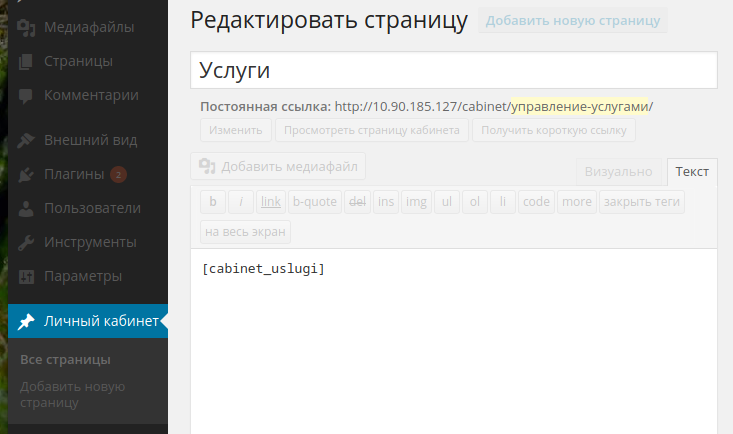Screen dimensions: 733x434
Task: Select the Текст editor tab
Action: click(692, 172)
